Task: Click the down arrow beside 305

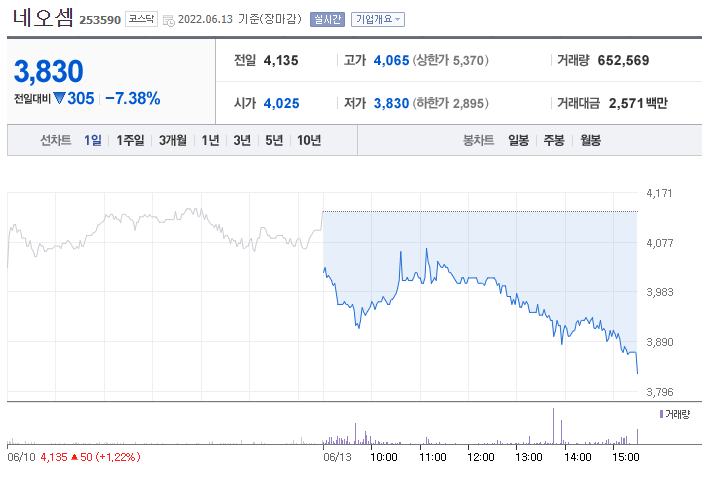Action: pyautogui.click(x=59, y=98)
